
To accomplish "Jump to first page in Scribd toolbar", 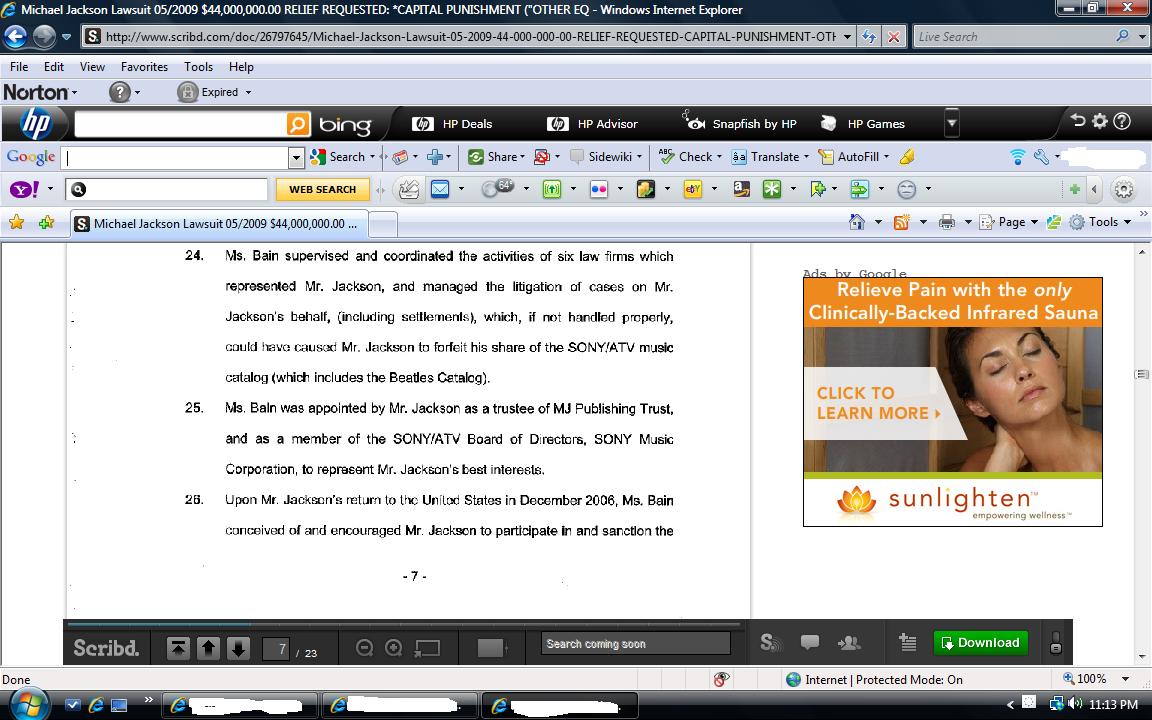I will pyautogui.click(x=179, y=648).
